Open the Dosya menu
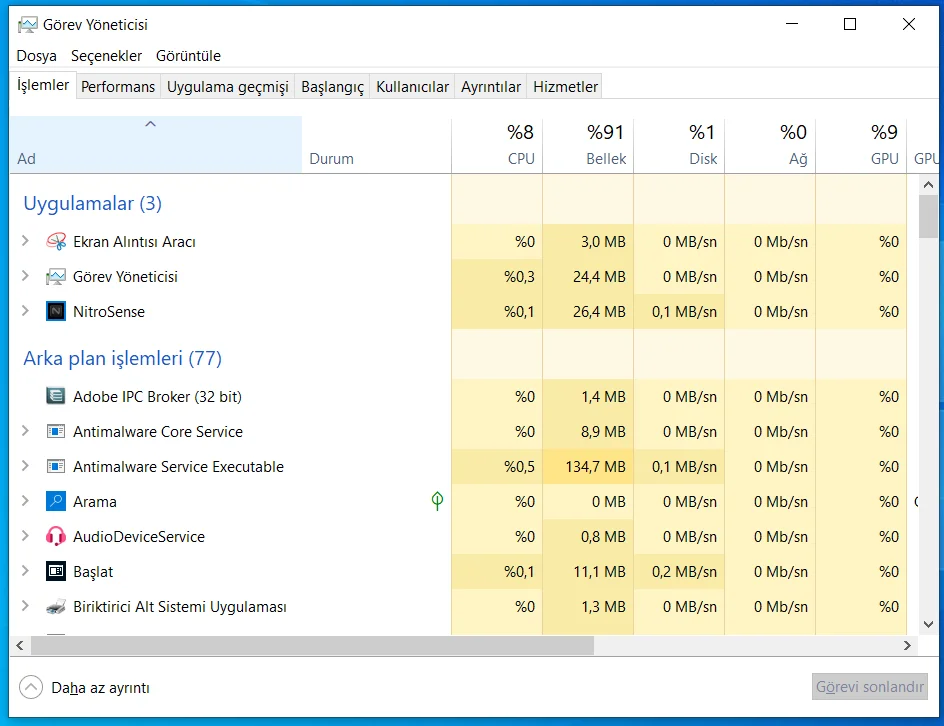This screenshot has height=726, width=944. 36,55
